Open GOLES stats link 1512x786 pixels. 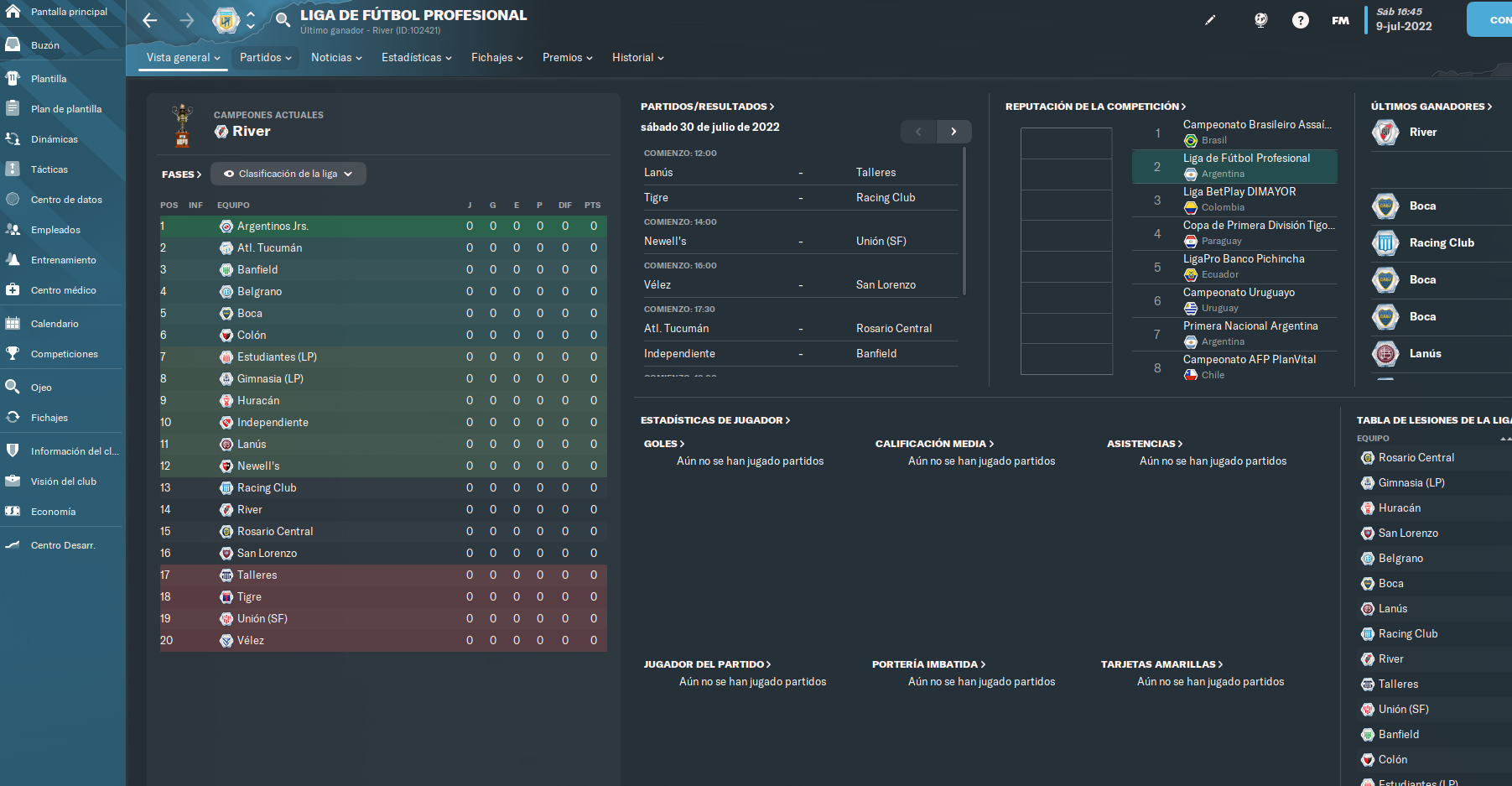pos(663,444)
